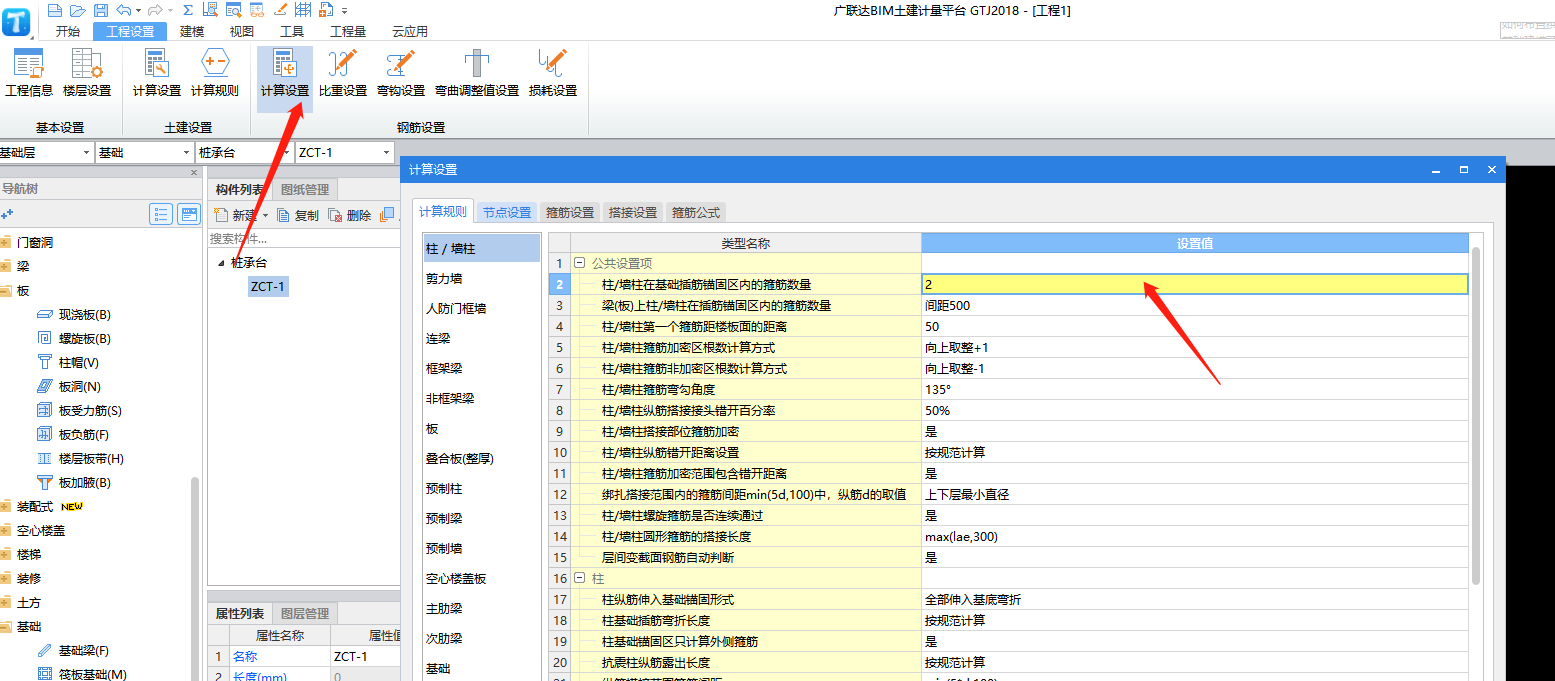Switch navigation tree to panel view icon

[x=189, y=214]
